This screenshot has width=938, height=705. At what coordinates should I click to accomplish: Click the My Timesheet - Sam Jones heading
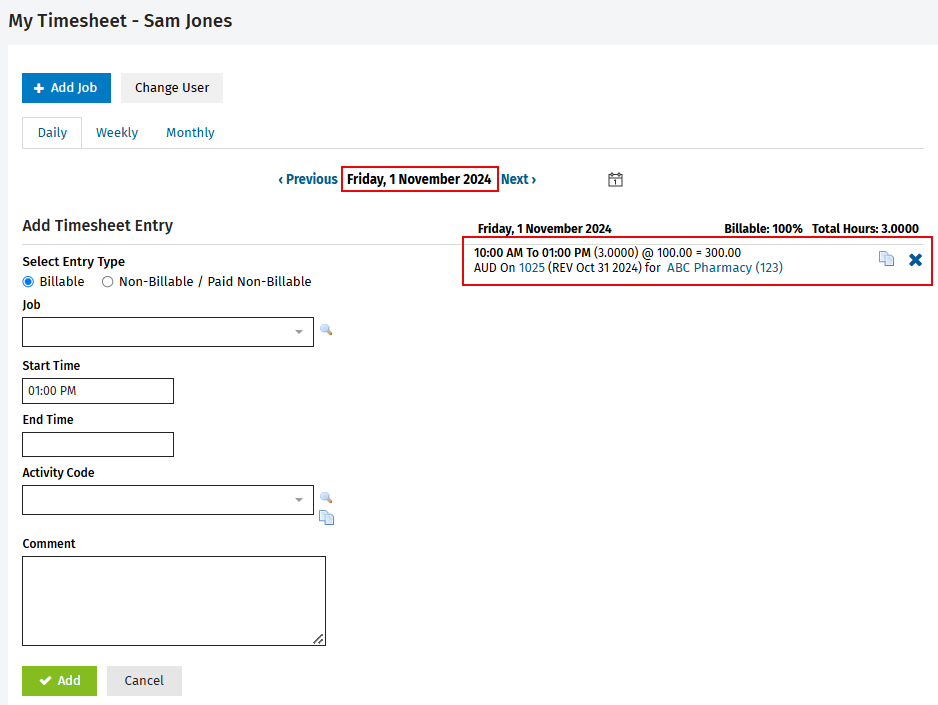tap(120, 21)
